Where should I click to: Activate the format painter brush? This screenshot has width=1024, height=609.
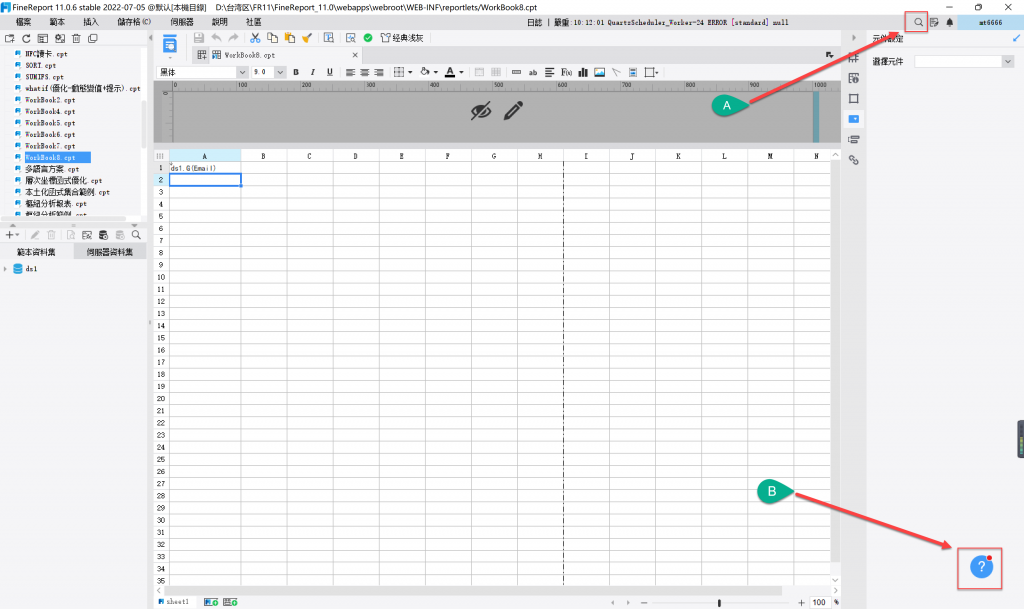(306, 38)
